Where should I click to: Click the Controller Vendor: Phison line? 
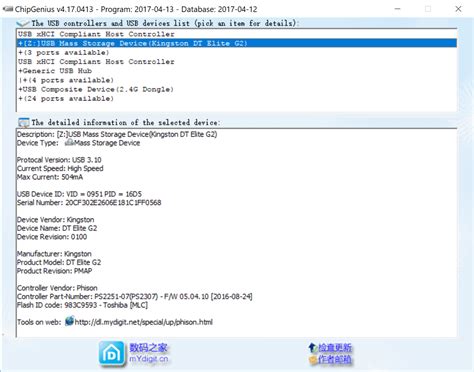click(57, 288)
